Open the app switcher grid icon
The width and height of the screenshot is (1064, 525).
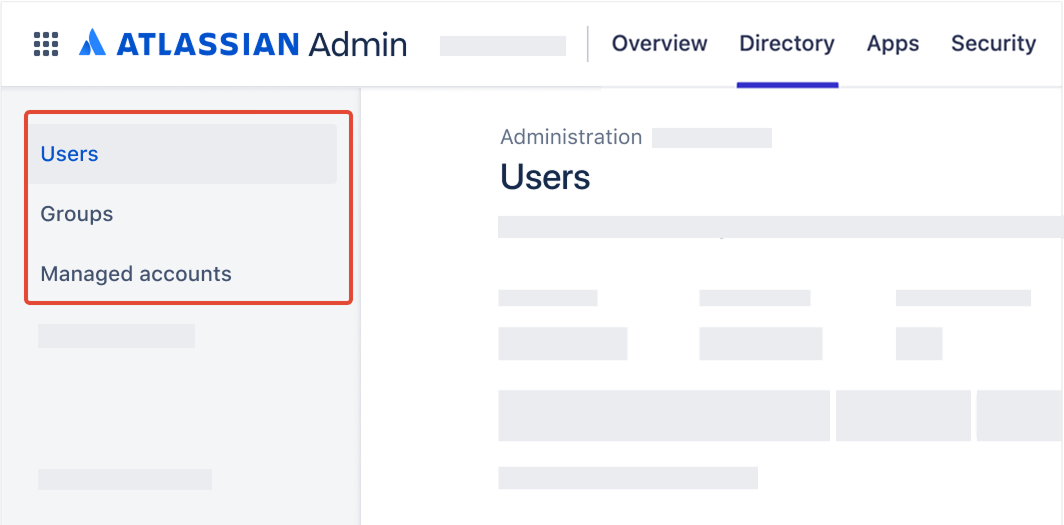coord(46,44)
